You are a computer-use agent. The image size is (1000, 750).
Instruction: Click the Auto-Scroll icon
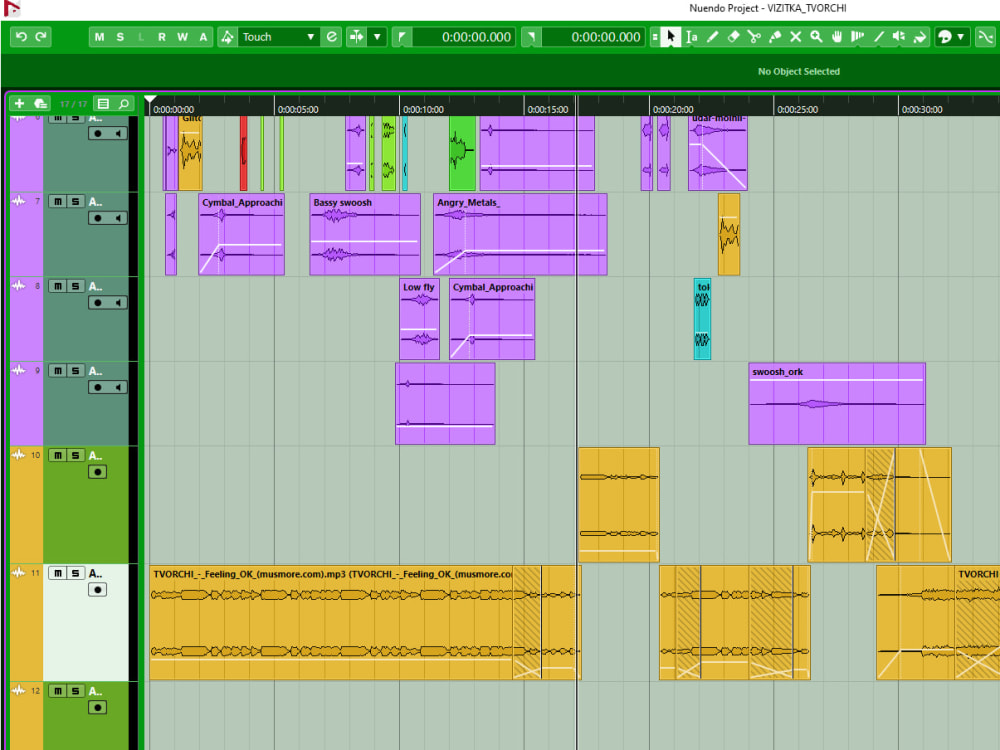coord(357,37)
